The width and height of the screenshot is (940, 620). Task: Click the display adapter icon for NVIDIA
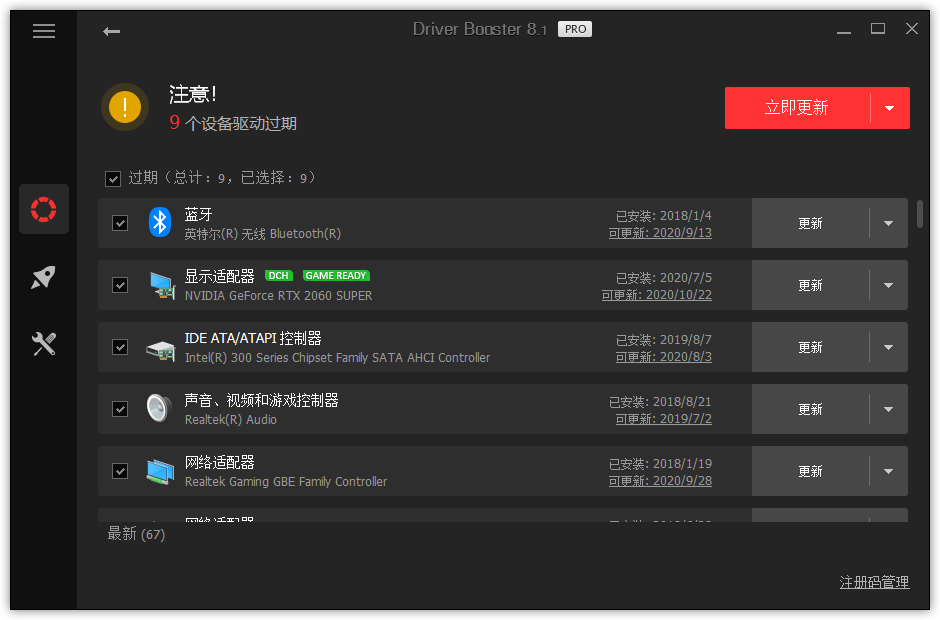click(161, 285)
